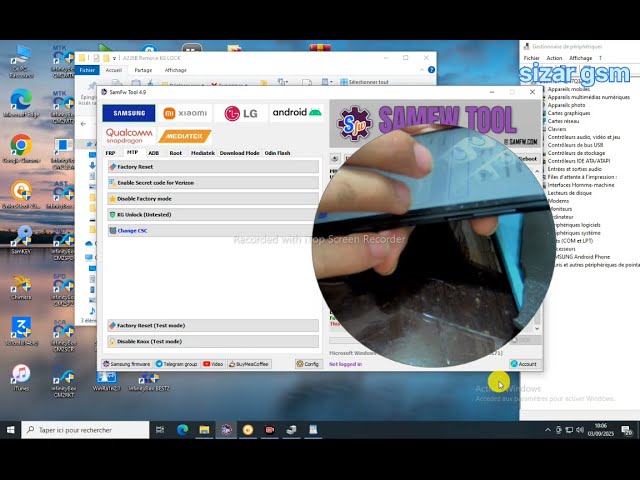Open iTunes from the desktop
Screen dimensions: 640x480
click(x=21, y=377)
